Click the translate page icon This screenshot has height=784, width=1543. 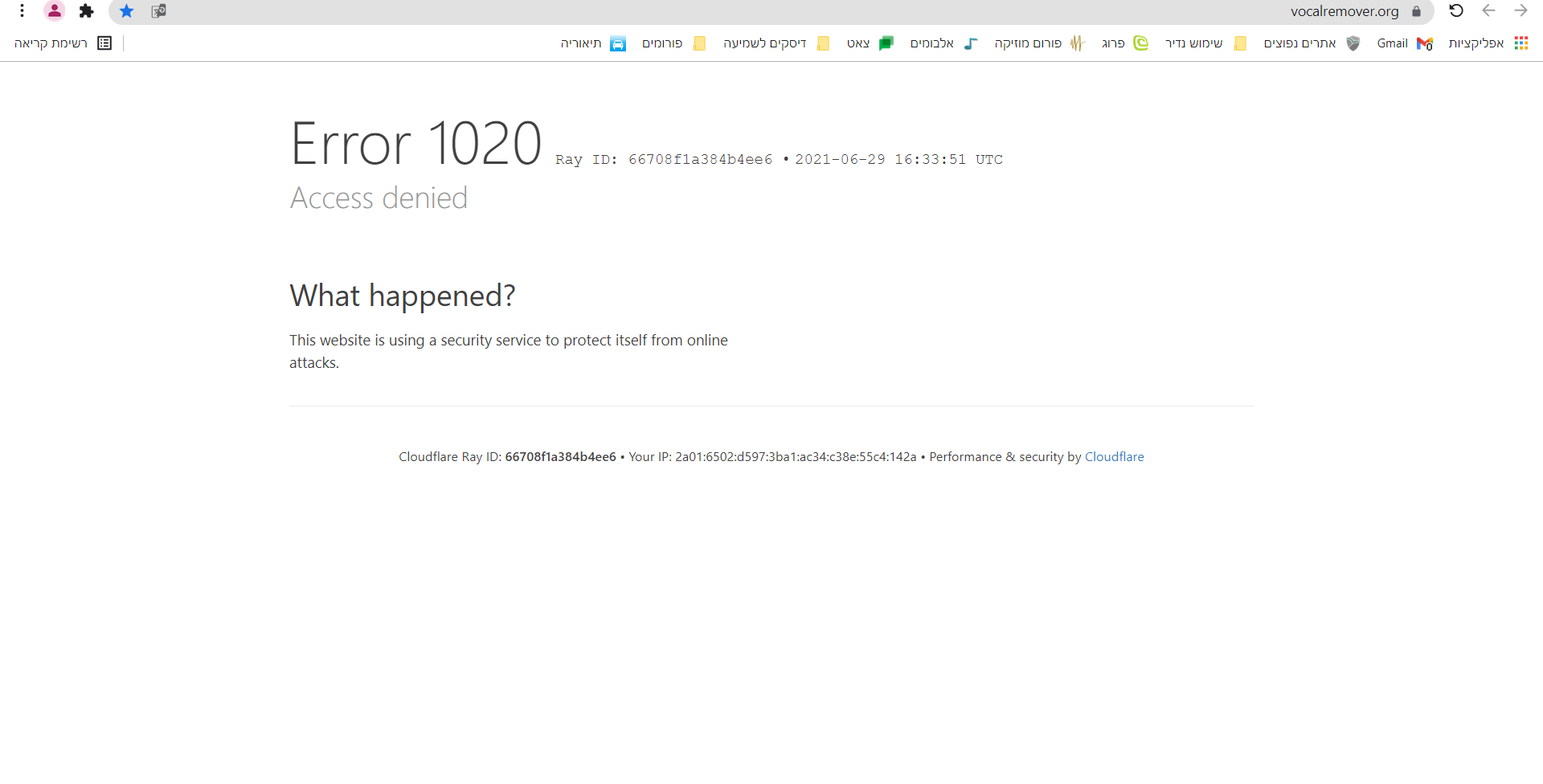click(159, 11)
